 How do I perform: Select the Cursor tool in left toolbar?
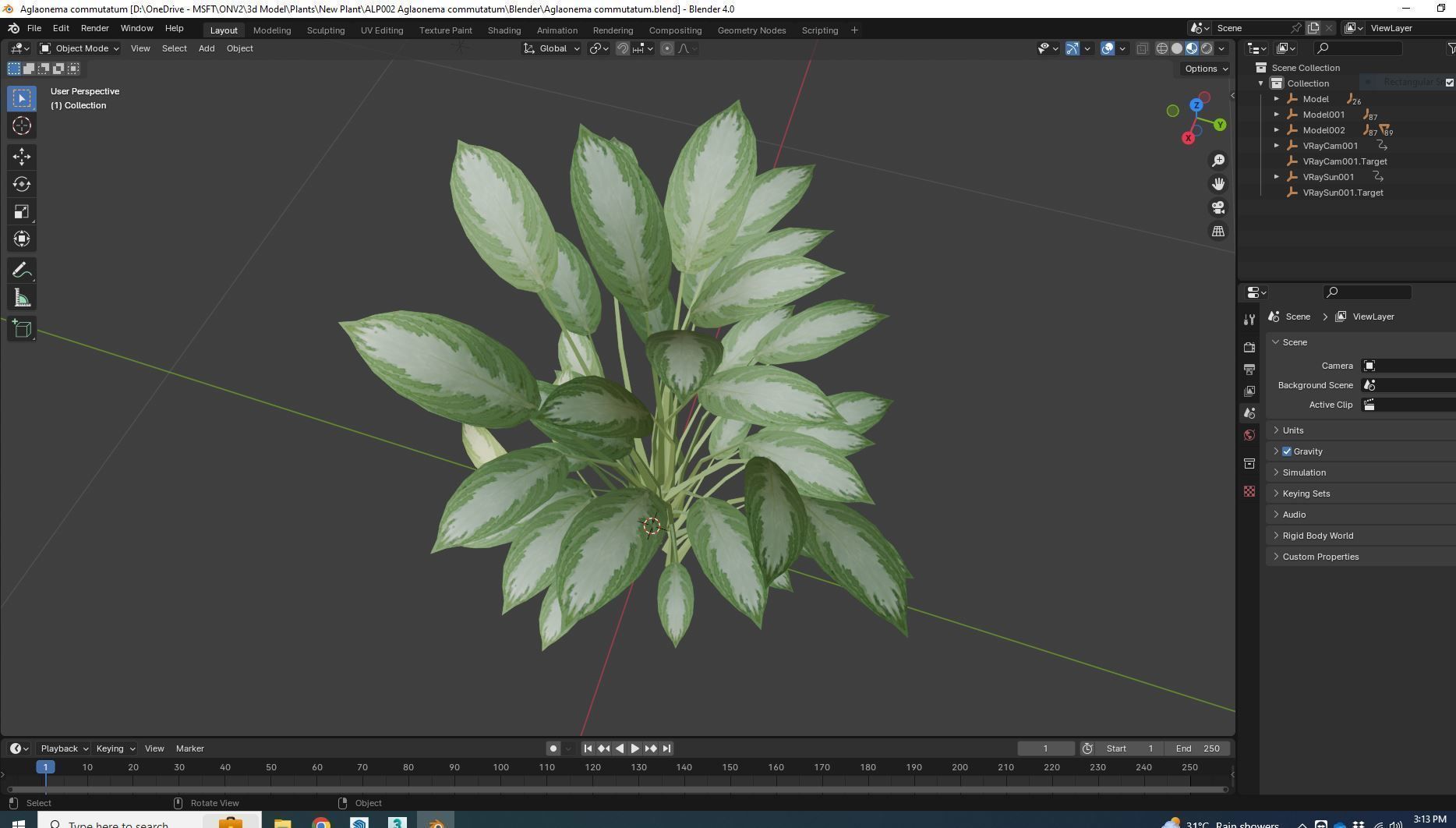(22, 126)
